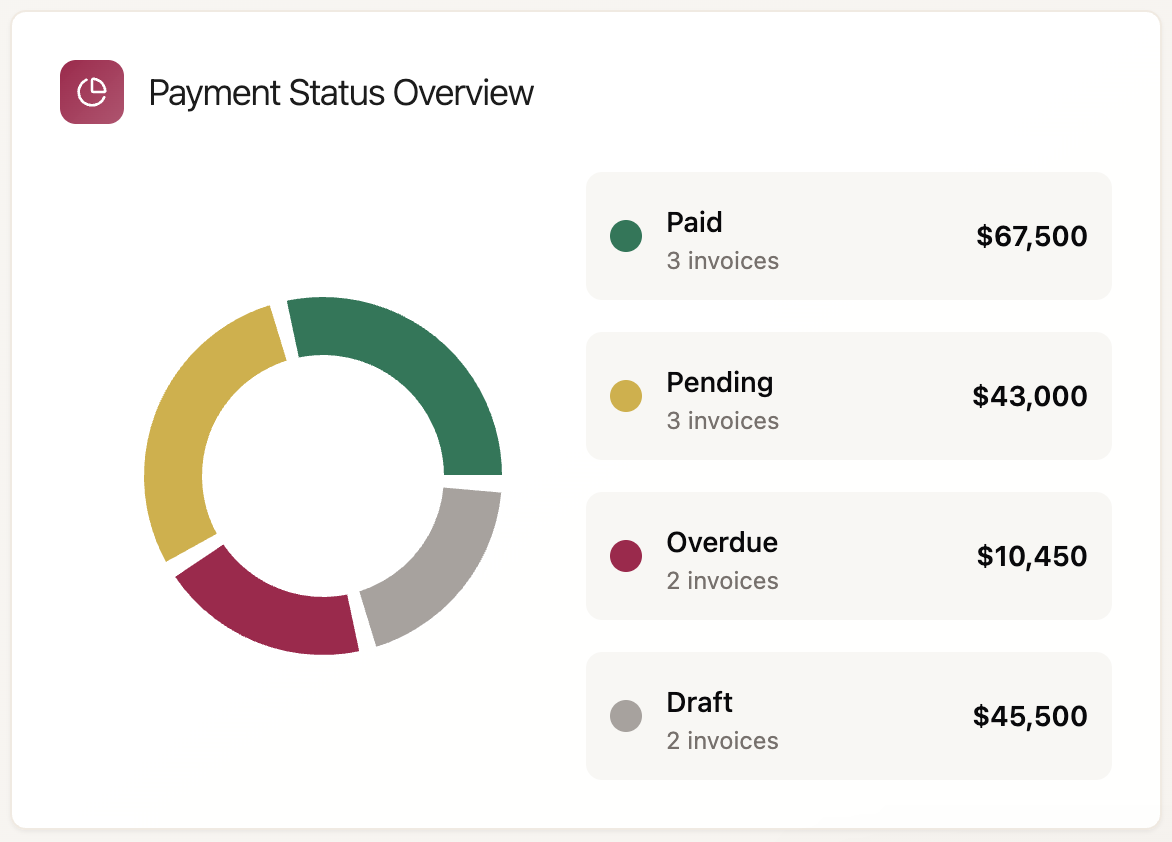Click the $45,500 Draft amount
Image resolution: width=1172 pixels, height=842 pixels.
tap(1029, 716)
